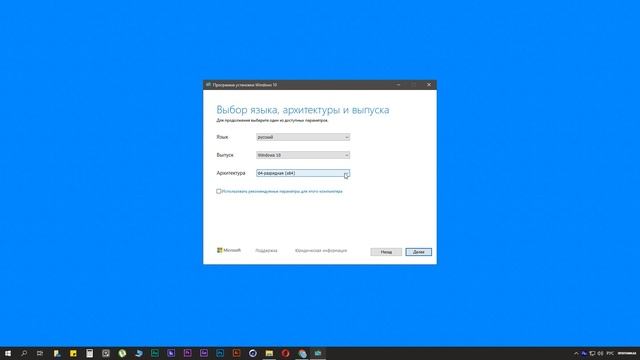Click the Microsoft logo in dialog
640x360 pixels.
229,250
